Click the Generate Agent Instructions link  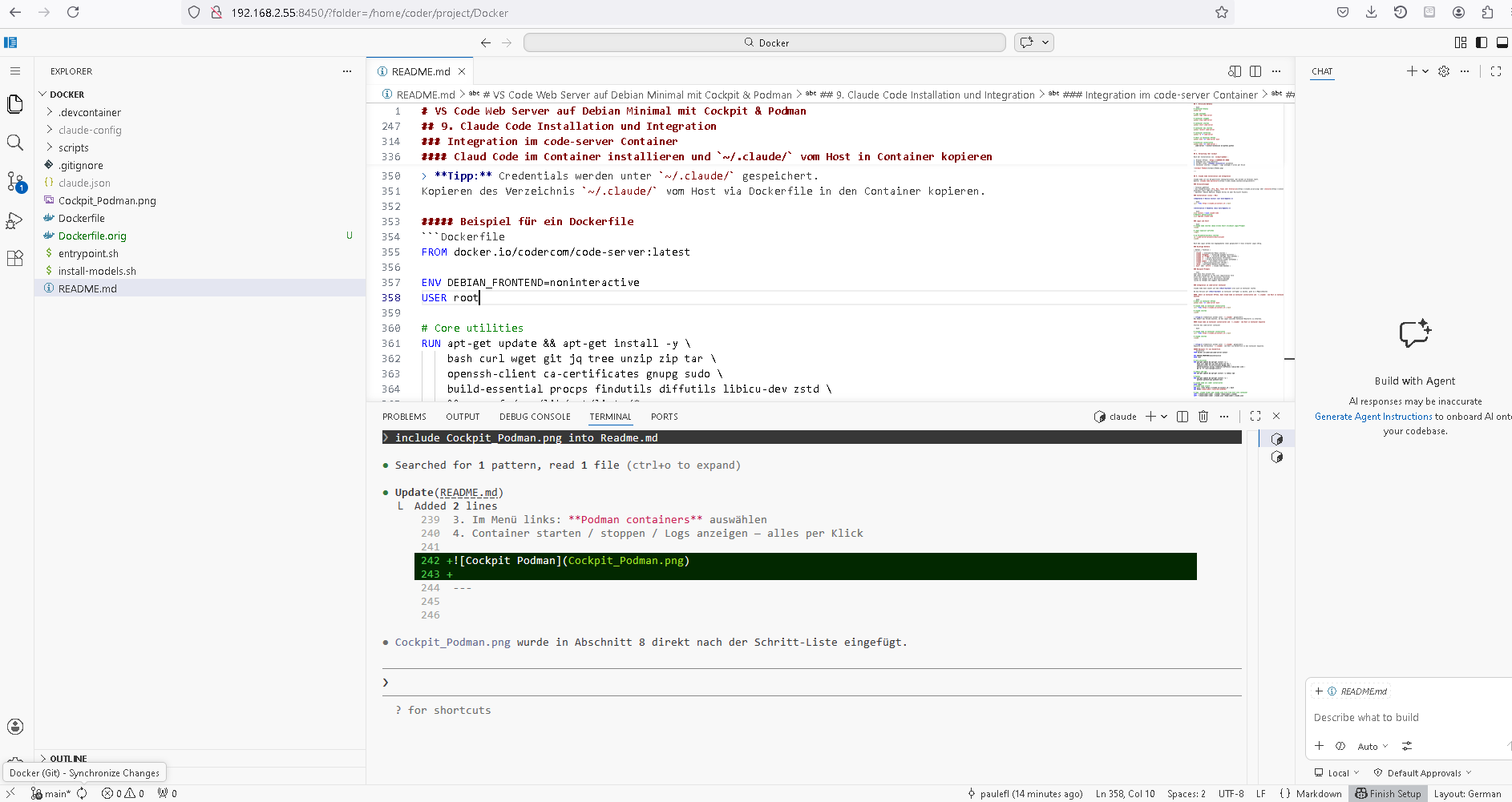1373,417
